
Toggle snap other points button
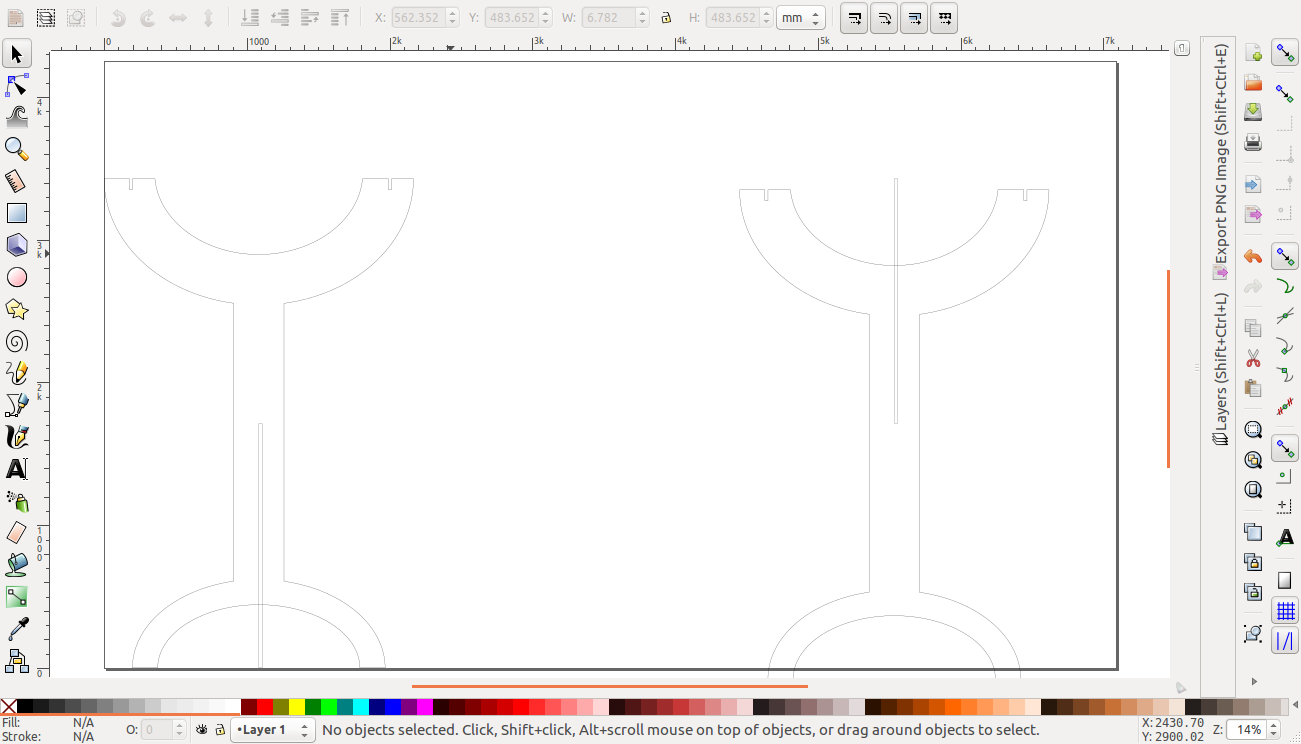tap(1285, 448)
